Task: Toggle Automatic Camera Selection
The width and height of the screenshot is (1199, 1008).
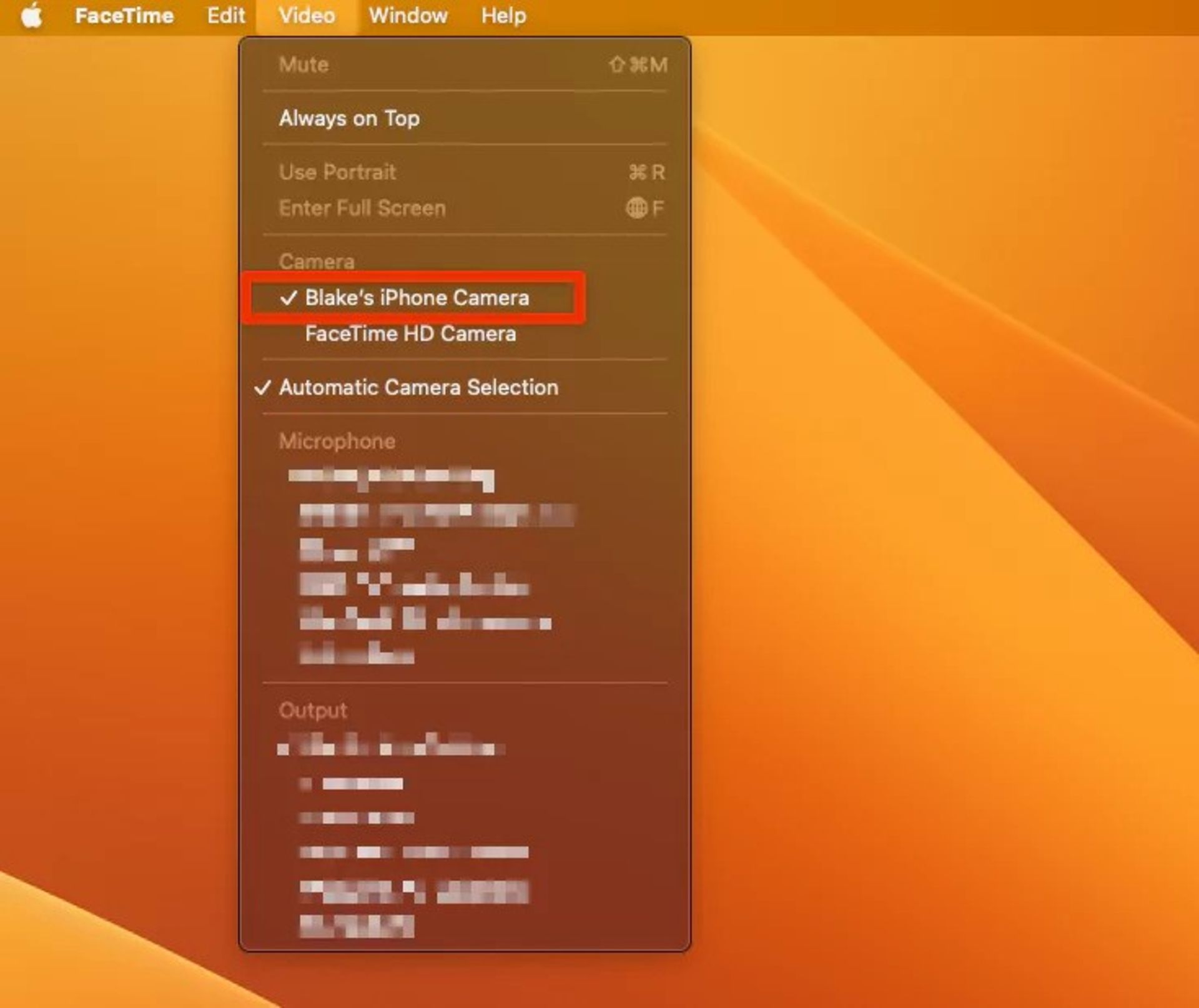Action: (x=465, y=387)
